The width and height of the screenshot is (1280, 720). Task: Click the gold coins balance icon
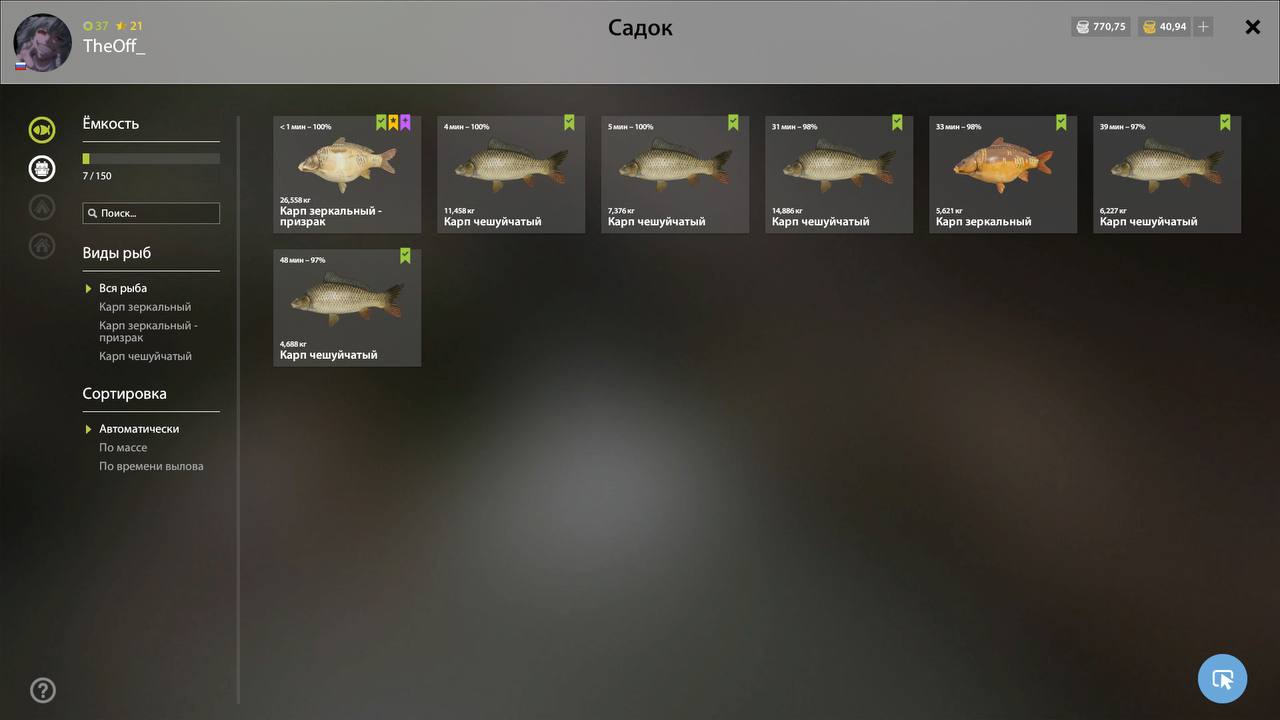coord(1149,27)
